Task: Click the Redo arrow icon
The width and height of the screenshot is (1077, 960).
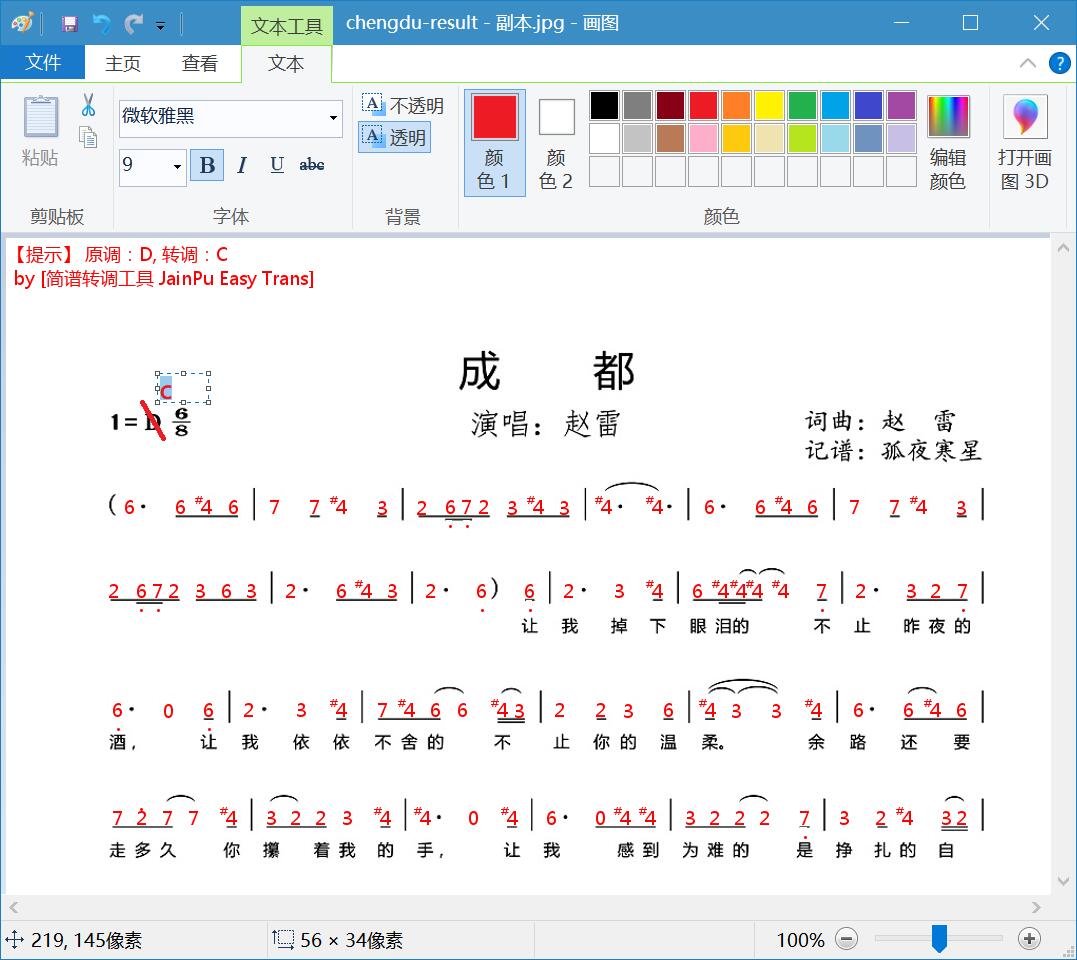Action: (133, 22)
